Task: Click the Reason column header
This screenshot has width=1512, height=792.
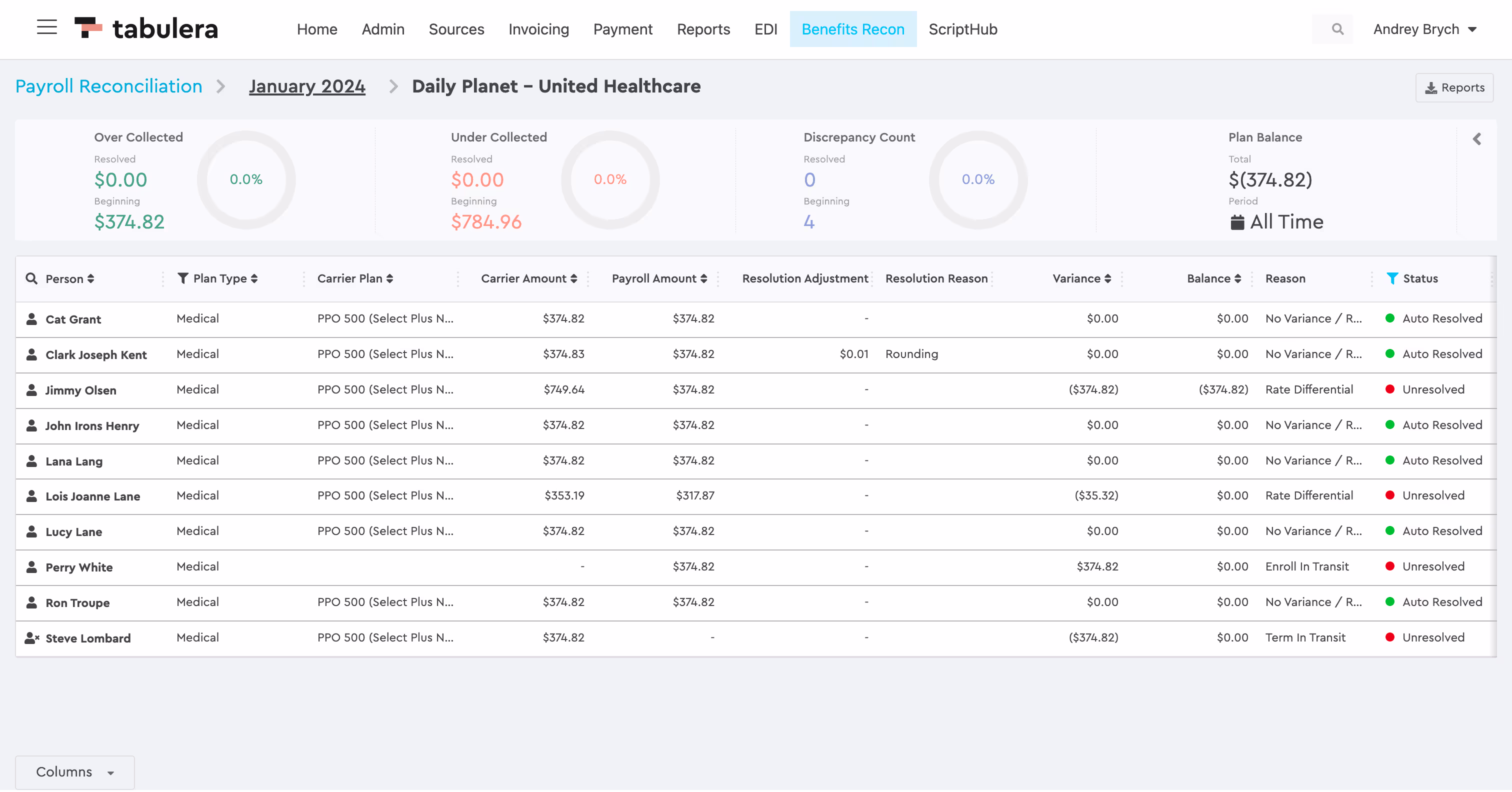Action: click(1285, 278)
